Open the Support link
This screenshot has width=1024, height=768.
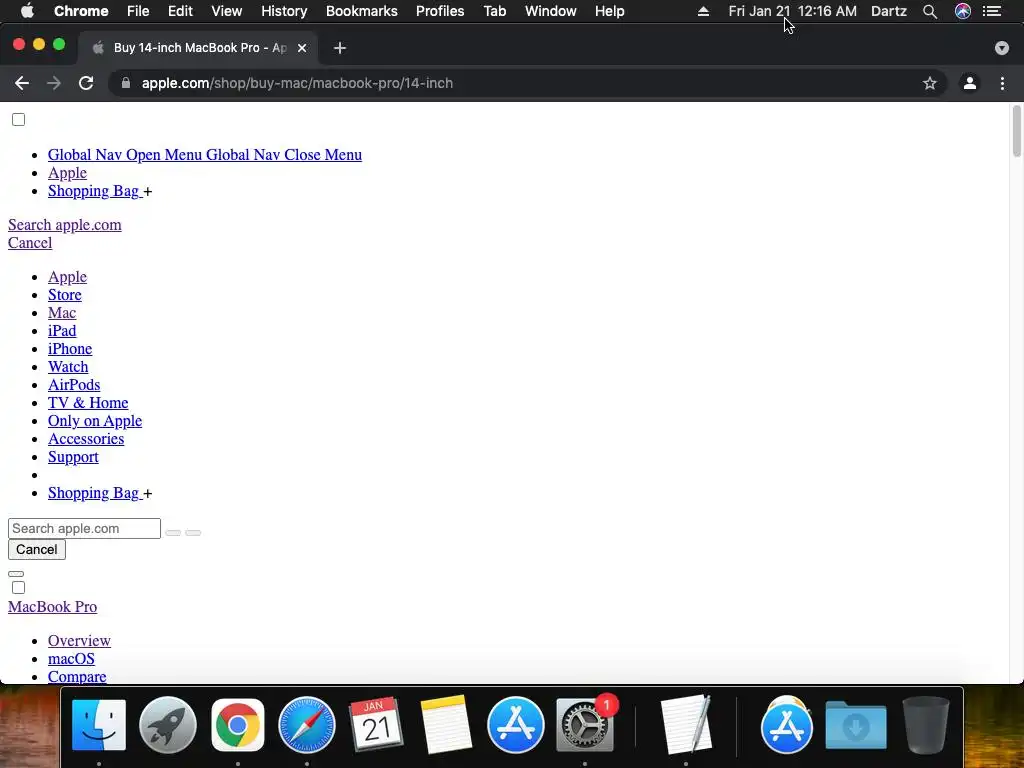[73, 457]
